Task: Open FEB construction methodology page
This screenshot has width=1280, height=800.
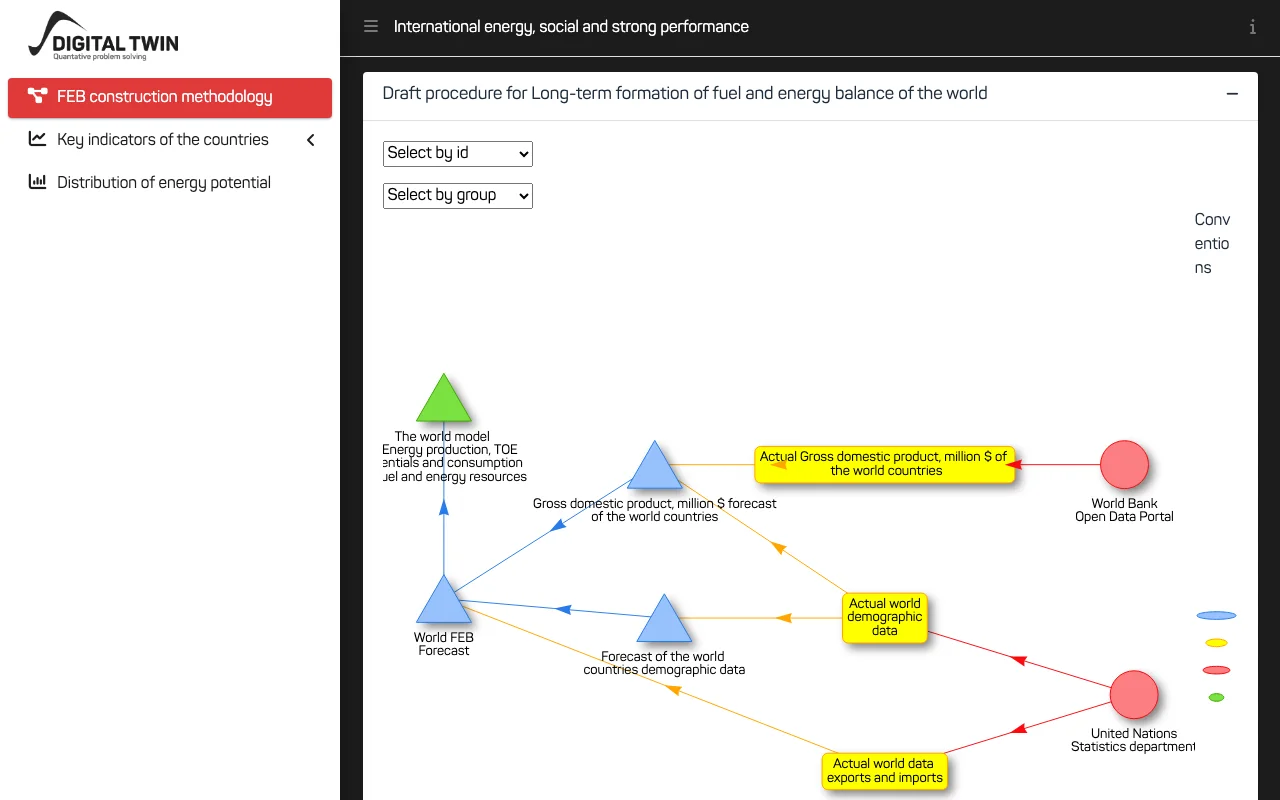Action: tap(170, 97)
